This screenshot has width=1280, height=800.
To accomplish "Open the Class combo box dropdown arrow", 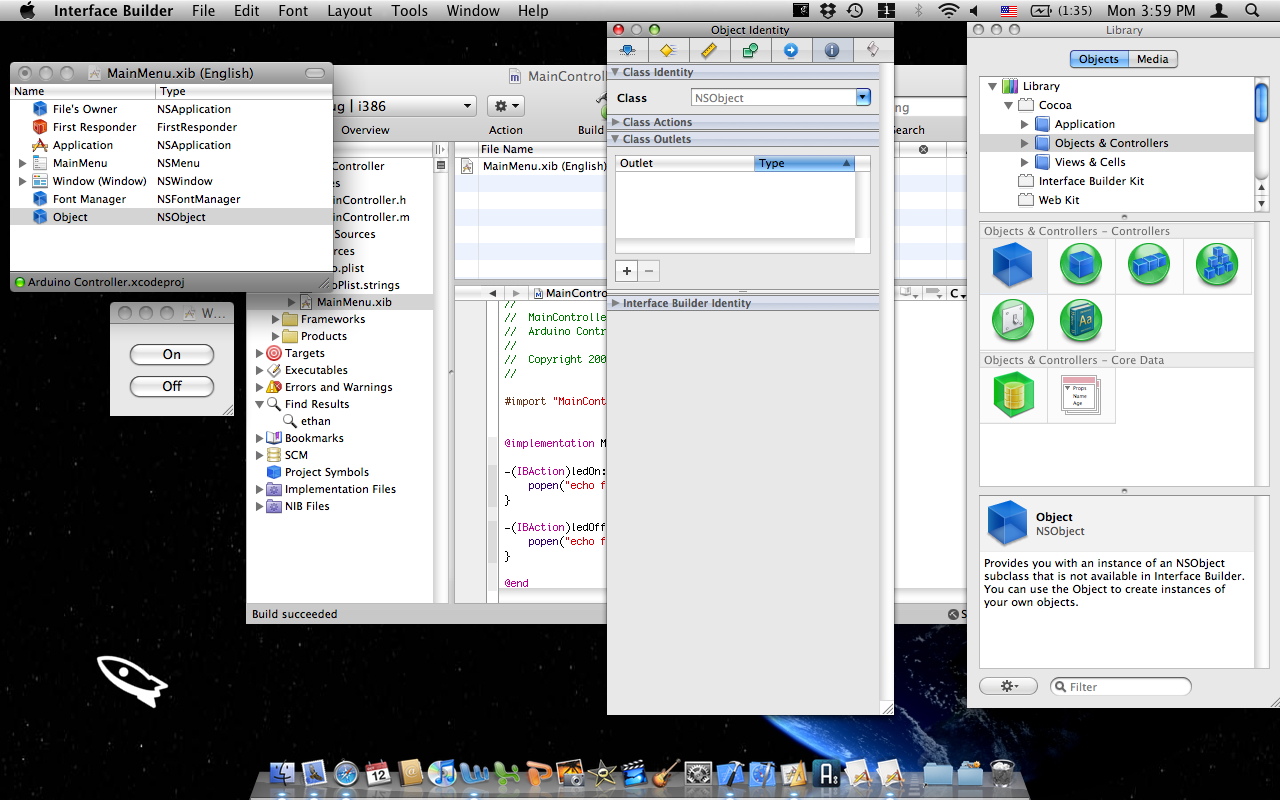I will click(x=863, y=98).
